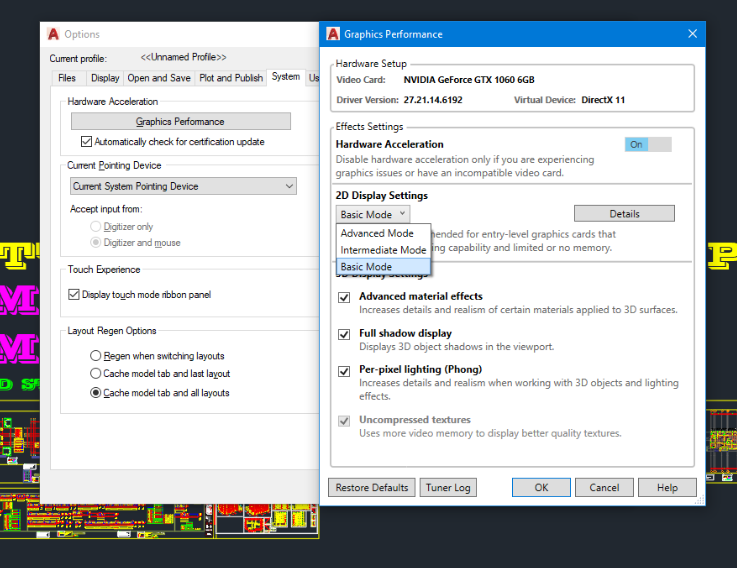Image resolution: width=737 pixels, height=568 pixels.
Task: Choose Digitizer and mouse radio option
Action: pos(95,242)
